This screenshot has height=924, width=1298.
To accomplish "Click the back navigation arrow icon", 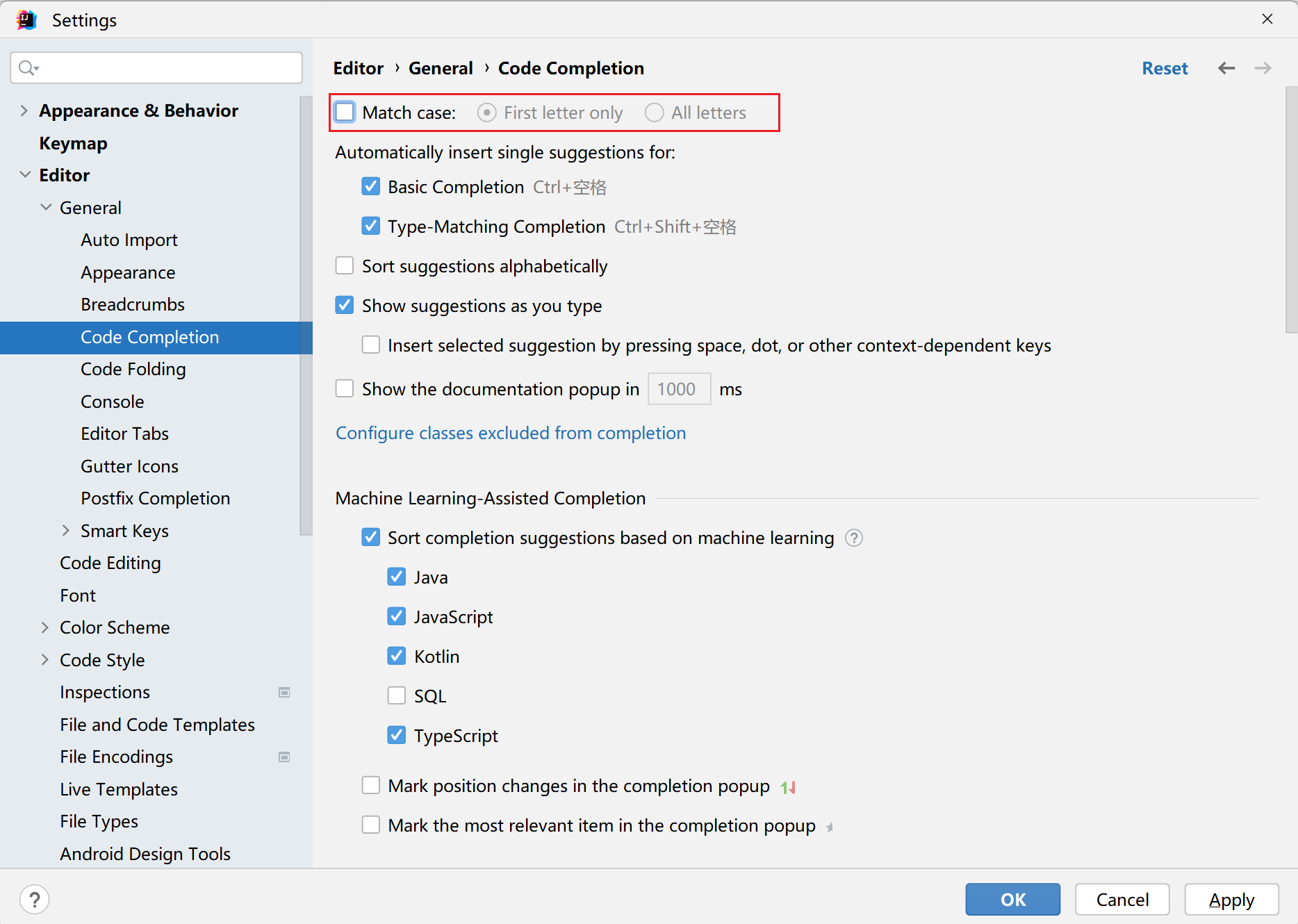I will (1226, 68).
